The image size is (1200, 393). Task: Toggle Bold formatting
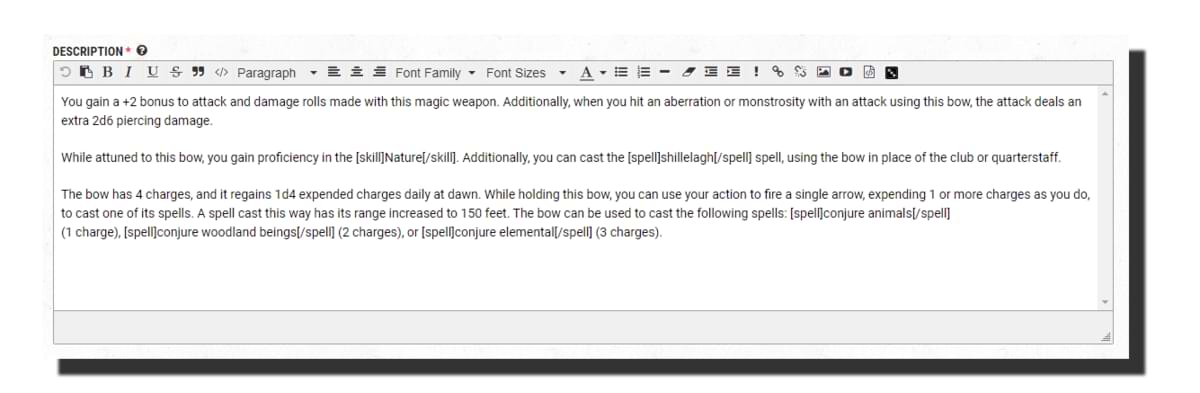(107, 72)
